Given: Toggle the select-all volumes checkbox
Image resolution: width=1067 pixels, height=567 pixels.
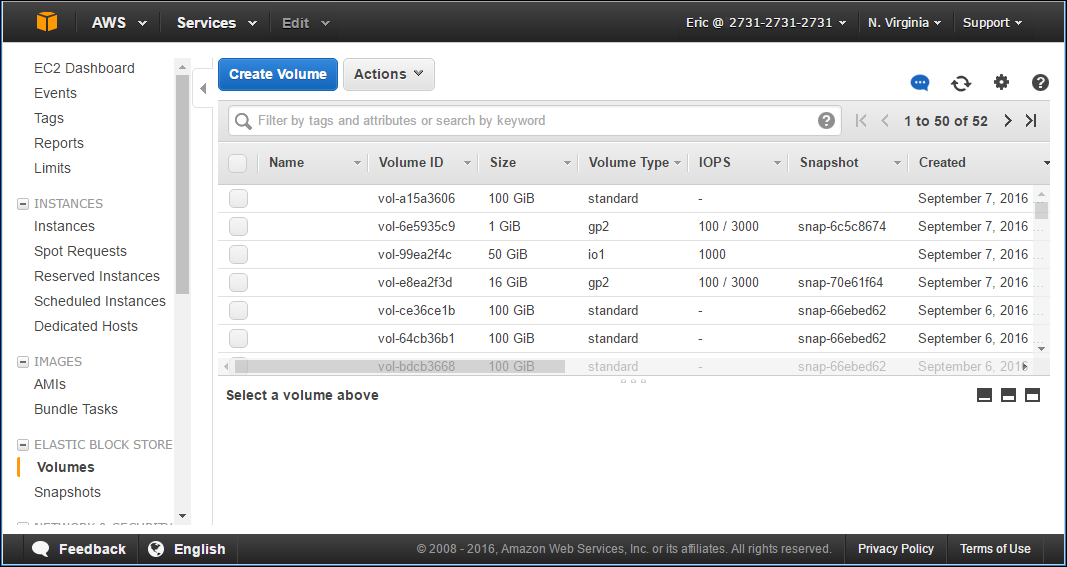Looking at the screenshot, I should coord(237,163).
